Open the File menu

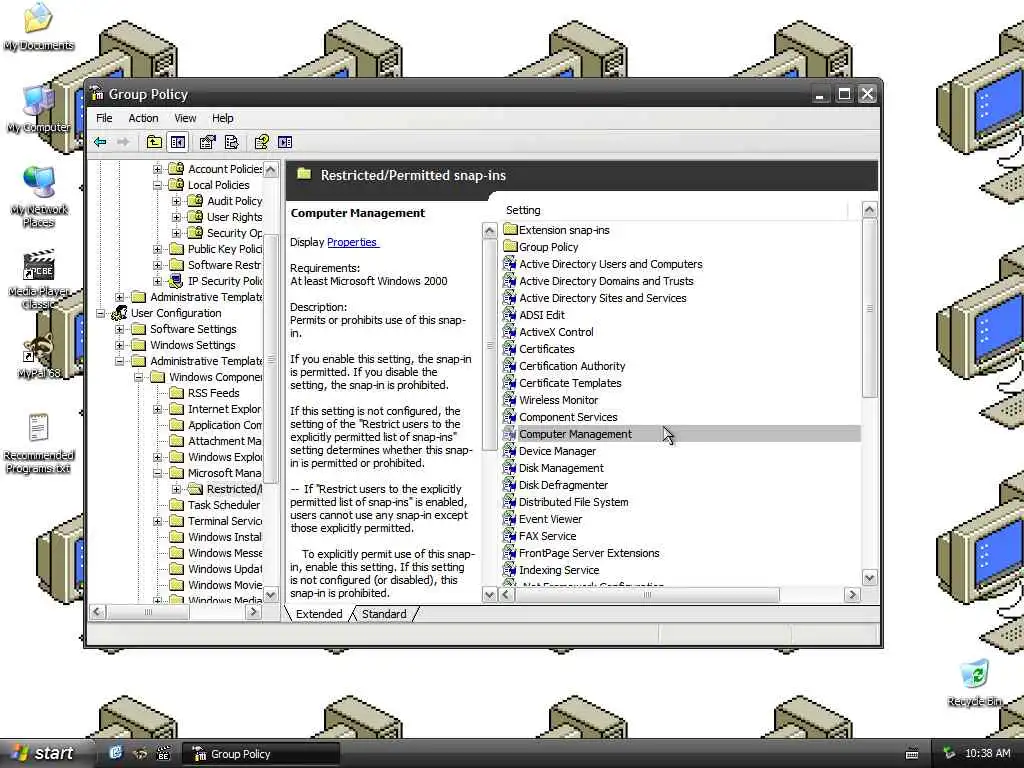tap(104, 118)
